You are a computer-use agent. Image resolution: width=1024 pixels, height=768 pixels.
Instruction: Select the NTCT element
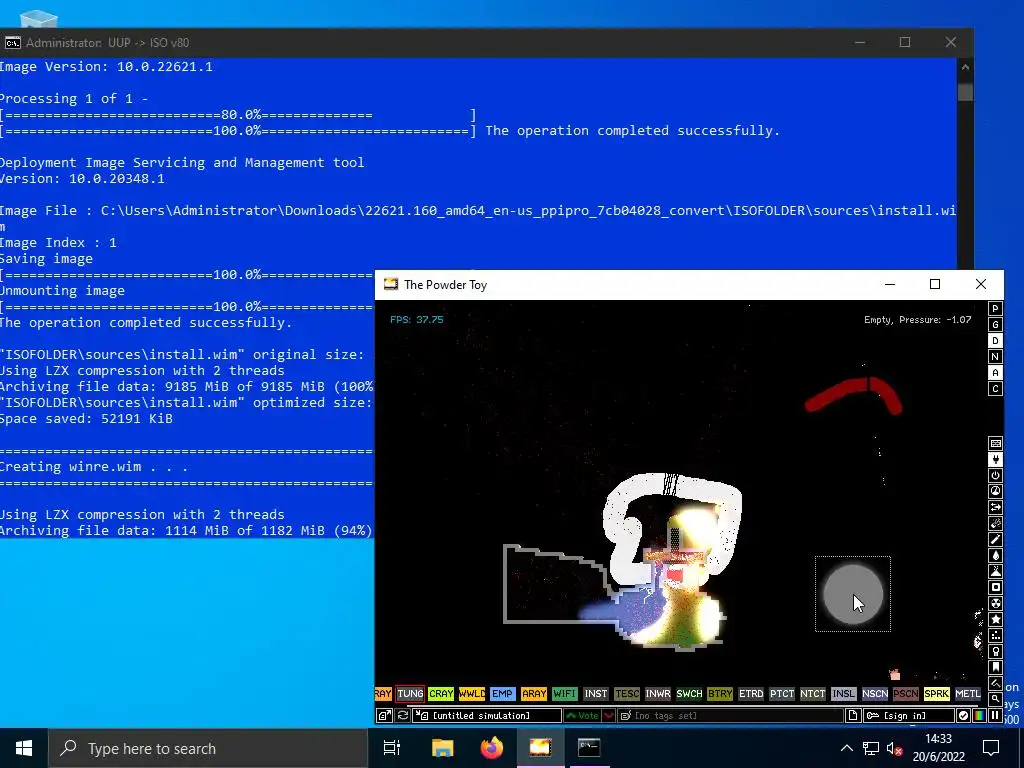[x=812, y=694]
